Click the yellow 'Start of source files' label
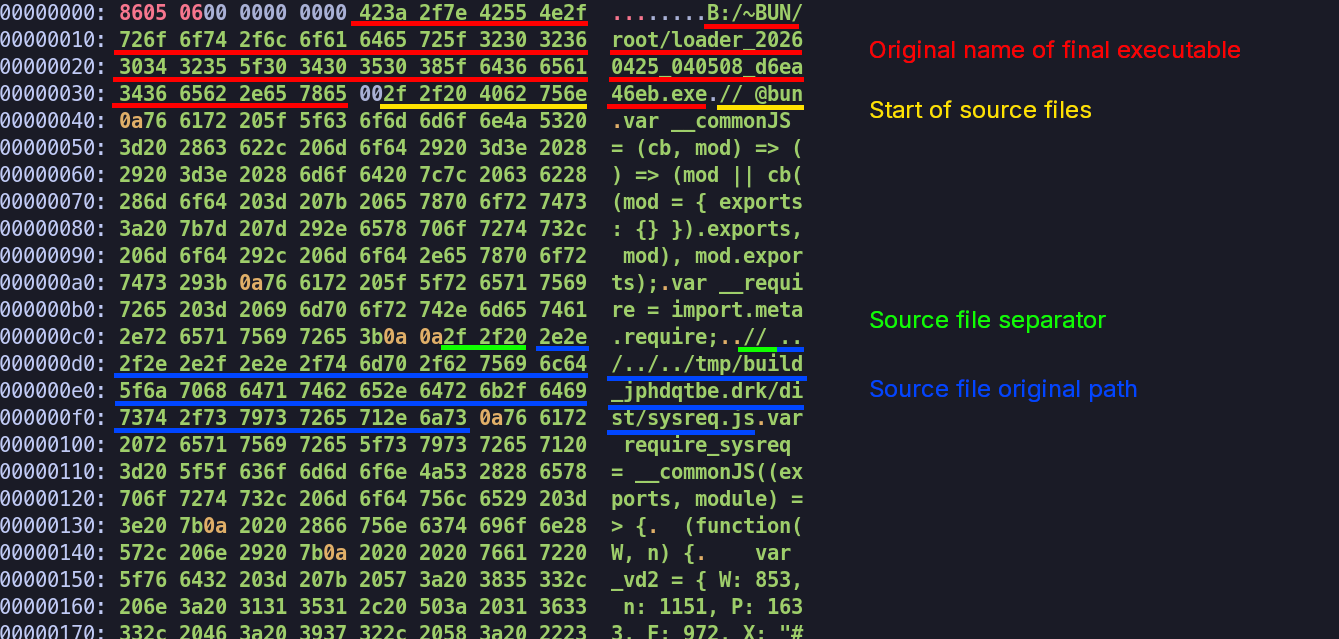Screen dimensions: 1339x639 [x=980, y=110]
